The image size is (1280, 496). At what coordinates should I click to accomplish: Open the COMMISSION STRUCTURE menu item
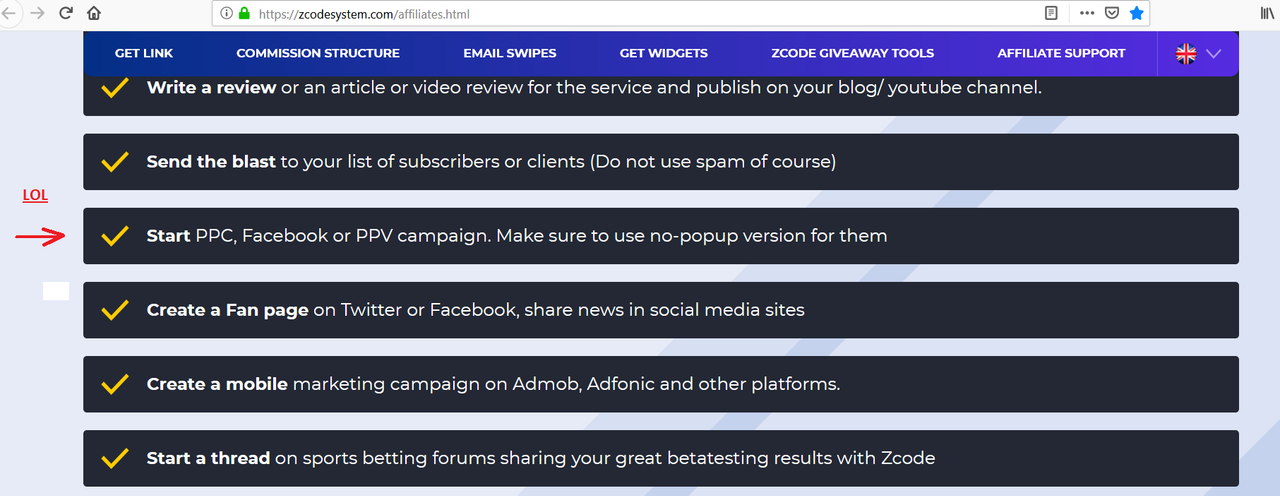(318, 53)
